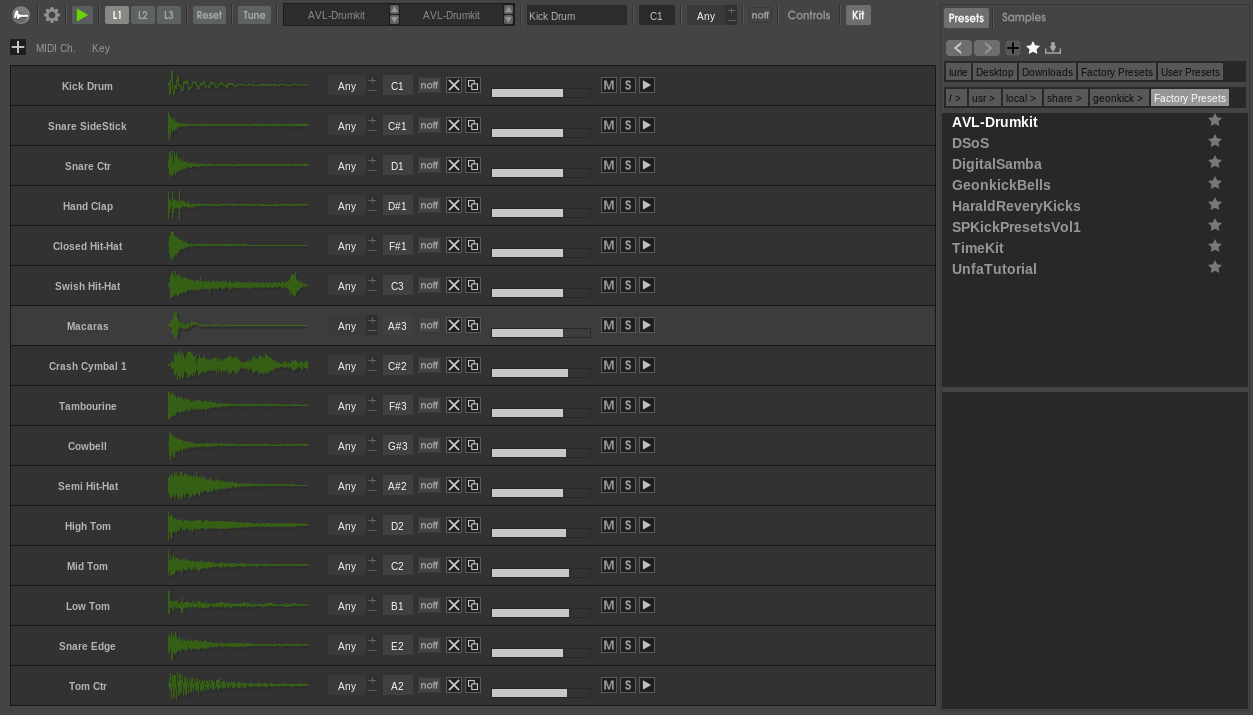Solo the Tambourine instrument
This screenshot has height=715, width=1253.
[x=628, y=405]
